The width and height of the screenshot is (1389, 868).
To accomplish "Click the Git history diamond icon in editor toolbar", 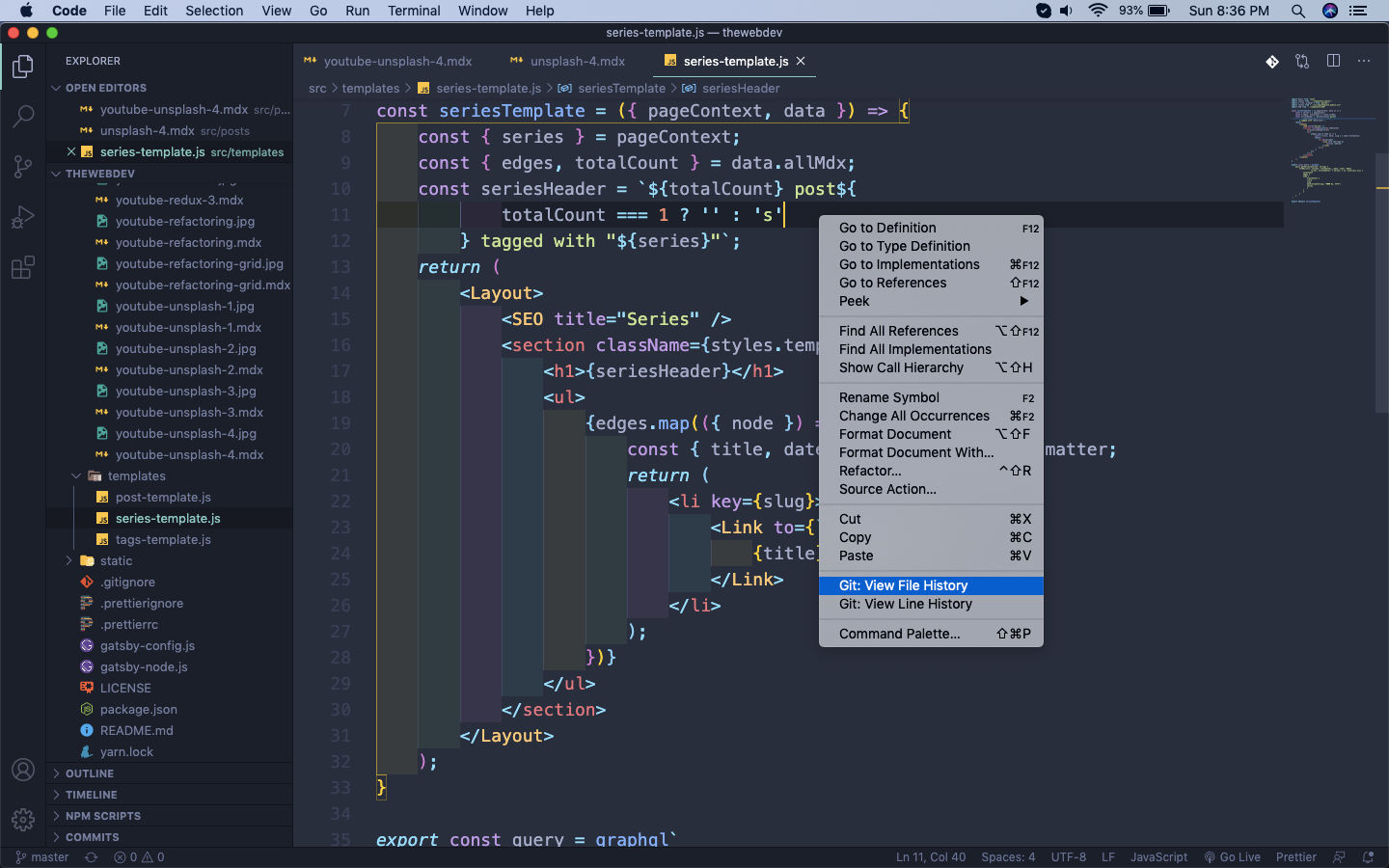I will point(1272,61).
